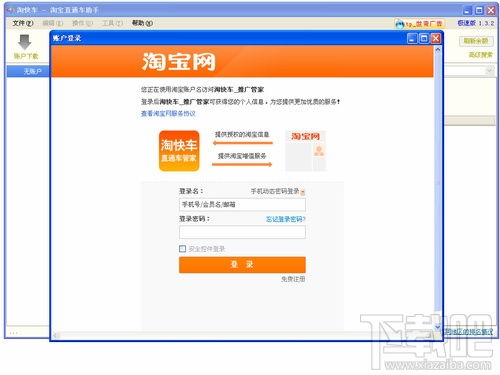Open the 帮助 menu

(x=142, y=23)
